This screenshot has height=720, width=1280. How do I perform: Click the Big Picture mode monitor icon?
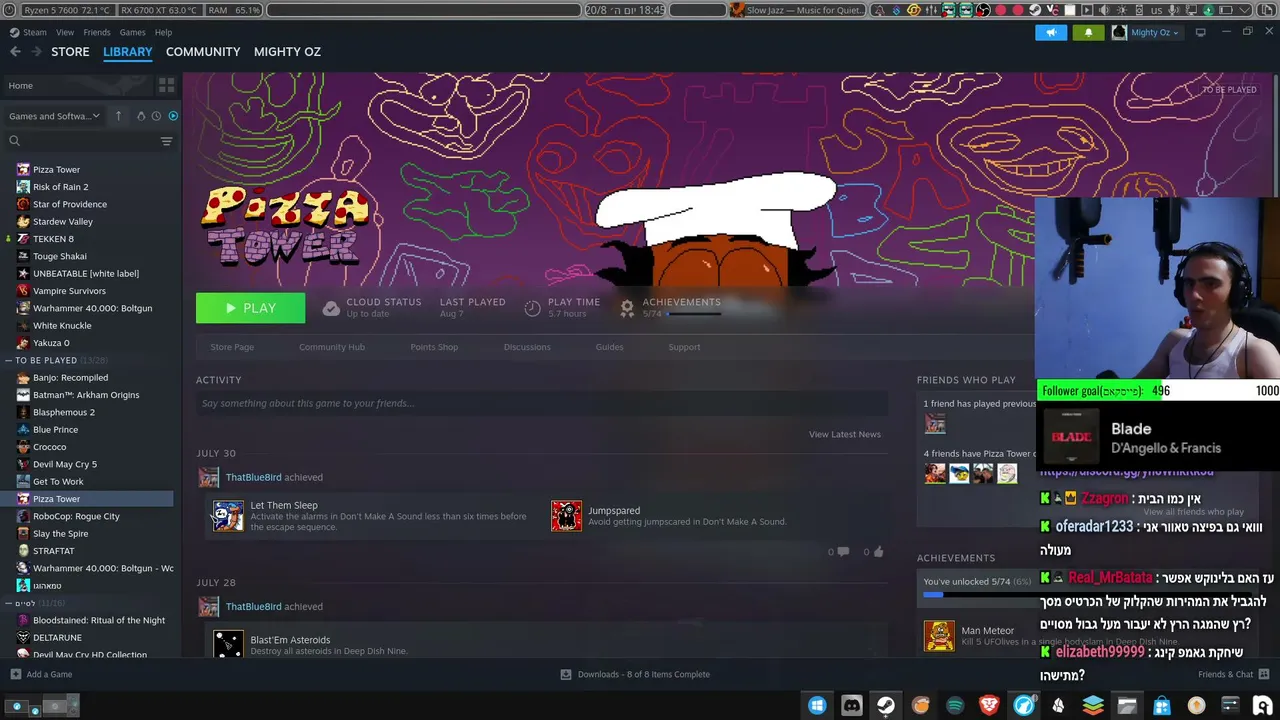(1201, 32)
